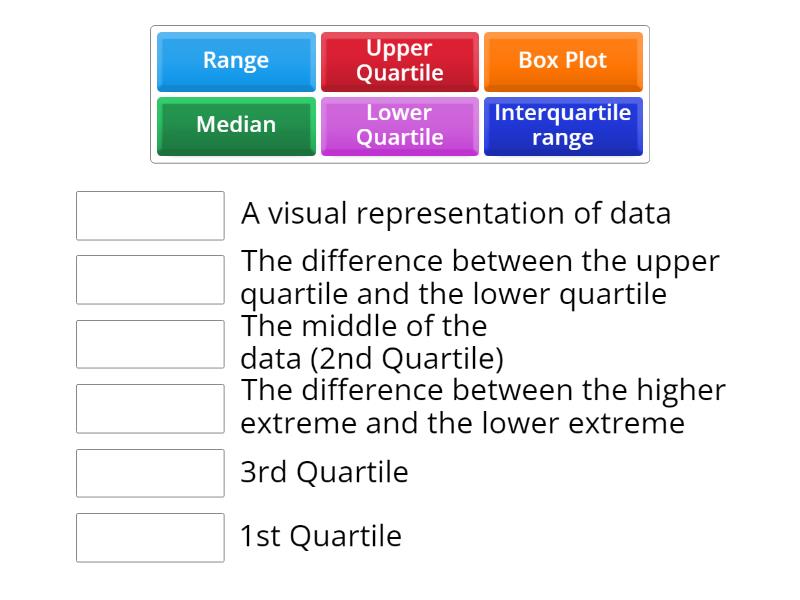800x600 pixels.
Task: Select the blue Interquartile range tile
Action: [x=563, y=126]
